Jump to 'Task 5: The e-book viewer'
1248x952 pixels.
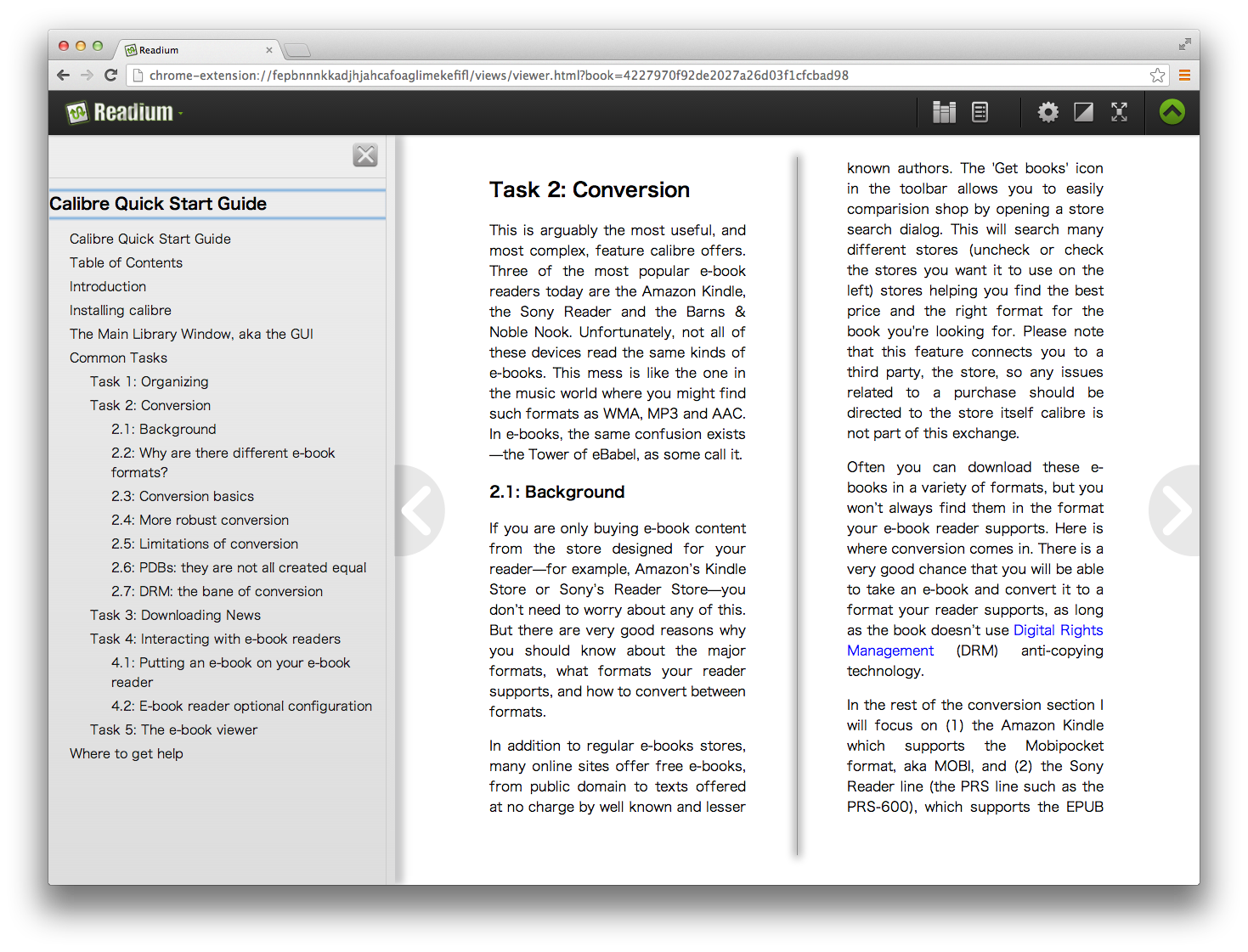pos(173,729)
